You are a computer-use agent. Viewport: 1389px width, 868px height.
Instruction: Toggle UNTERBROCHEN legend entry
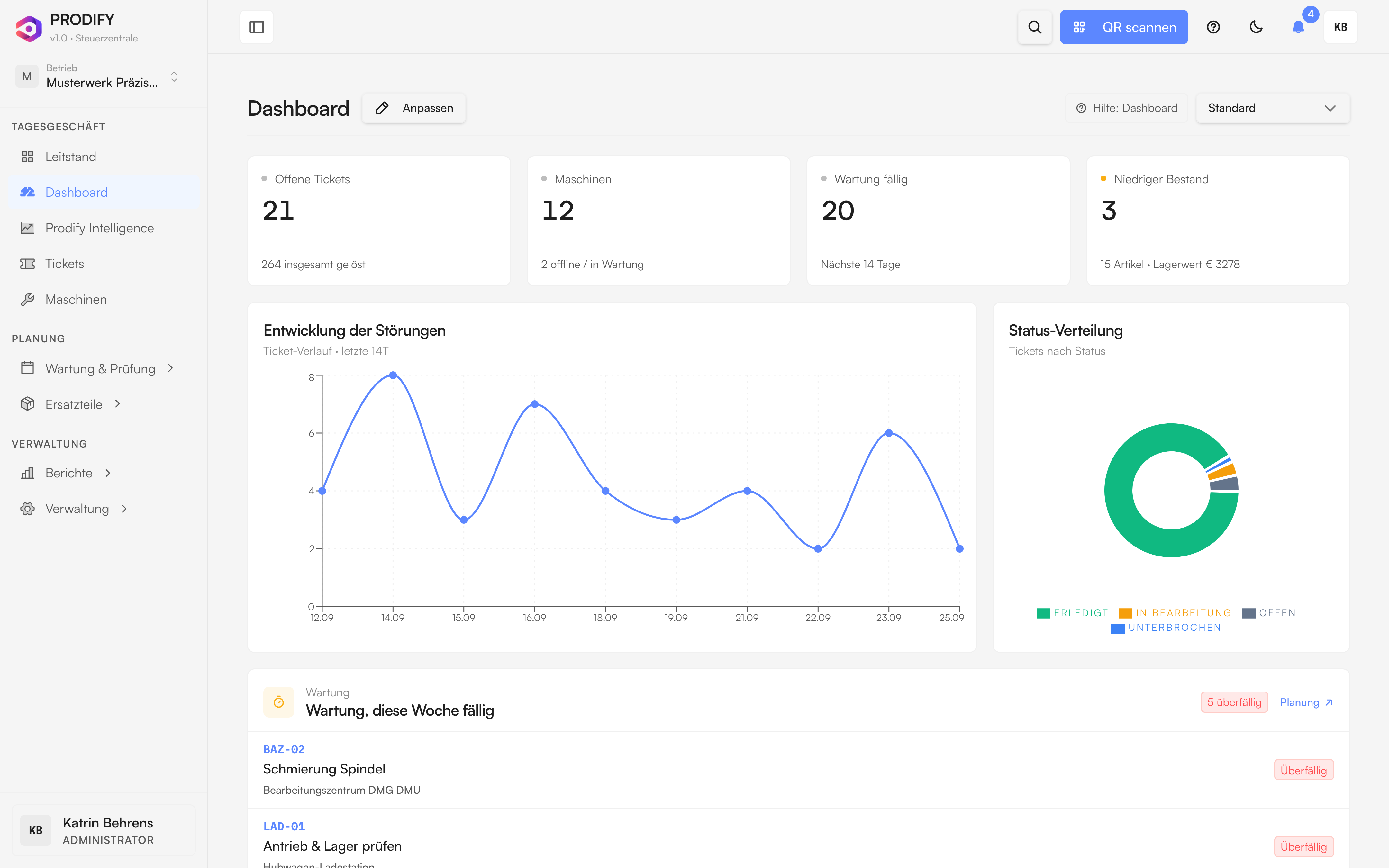[x=1166, y=628]
